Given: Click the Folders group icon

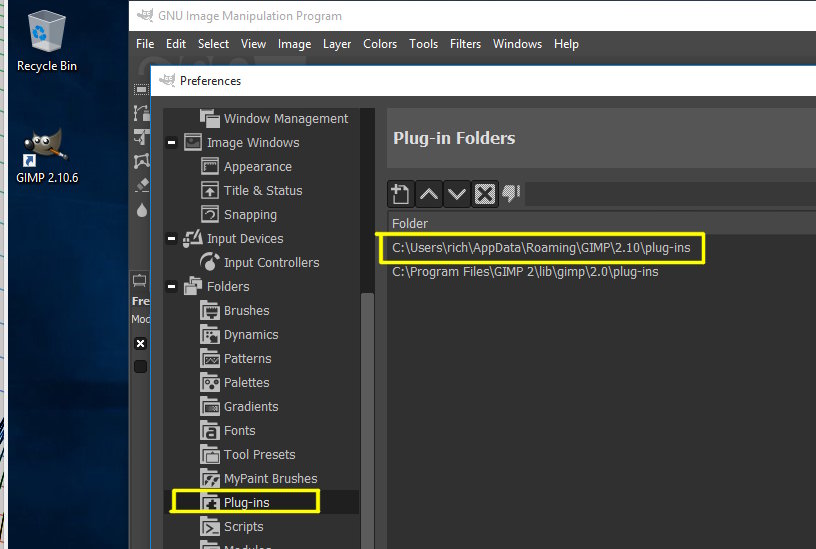Looking at the screenshot, I should [193, 286].
